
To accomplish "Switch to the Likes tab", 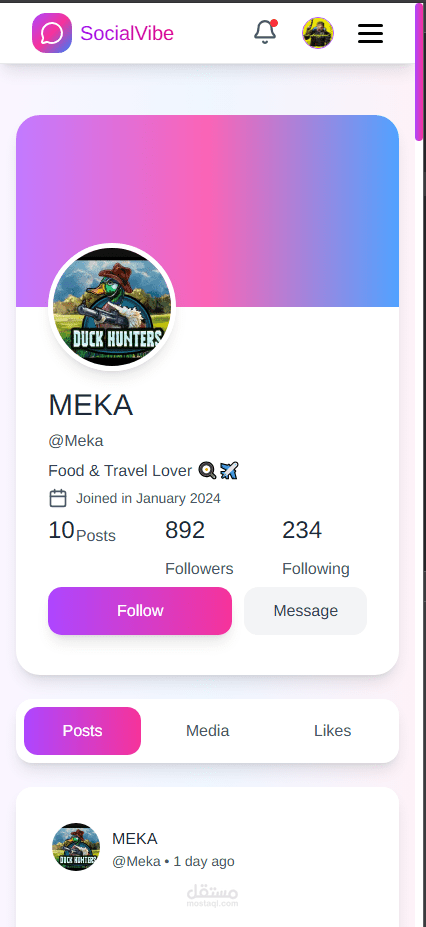I will 333,731.
